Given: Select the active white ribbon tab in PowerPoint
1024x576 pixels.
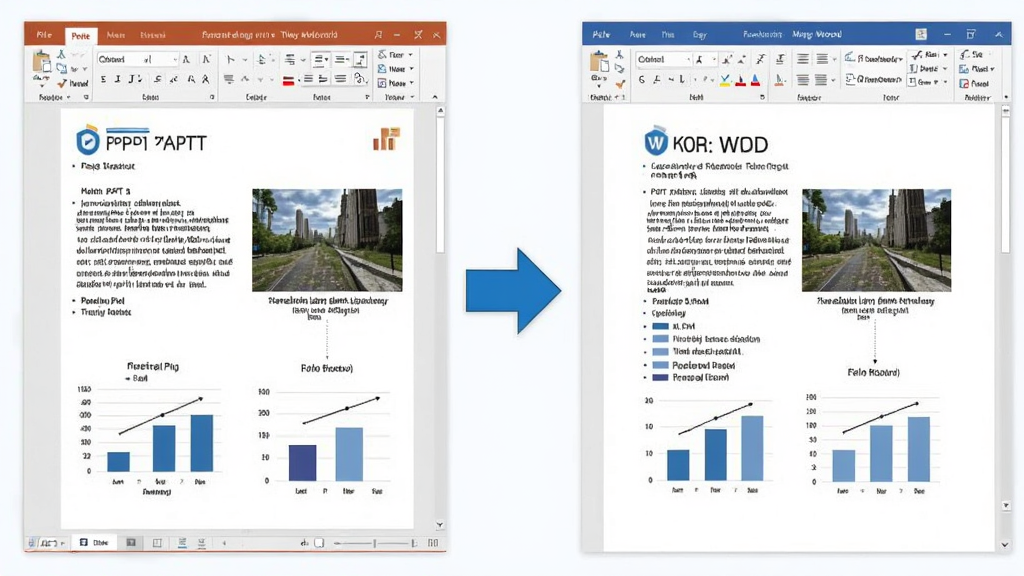Looking at the screenshot, I should pyautogui.click(x=81, y=36).
